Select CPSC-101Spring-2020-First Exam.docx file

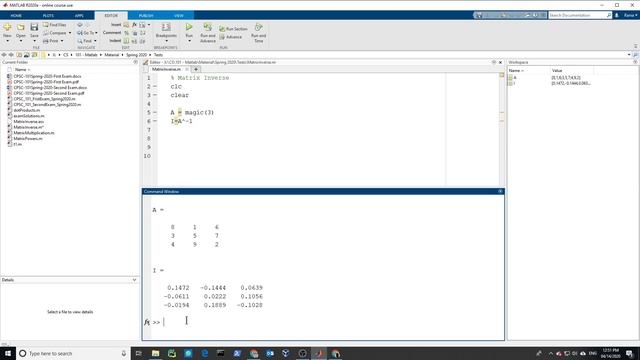pos(47,76)
